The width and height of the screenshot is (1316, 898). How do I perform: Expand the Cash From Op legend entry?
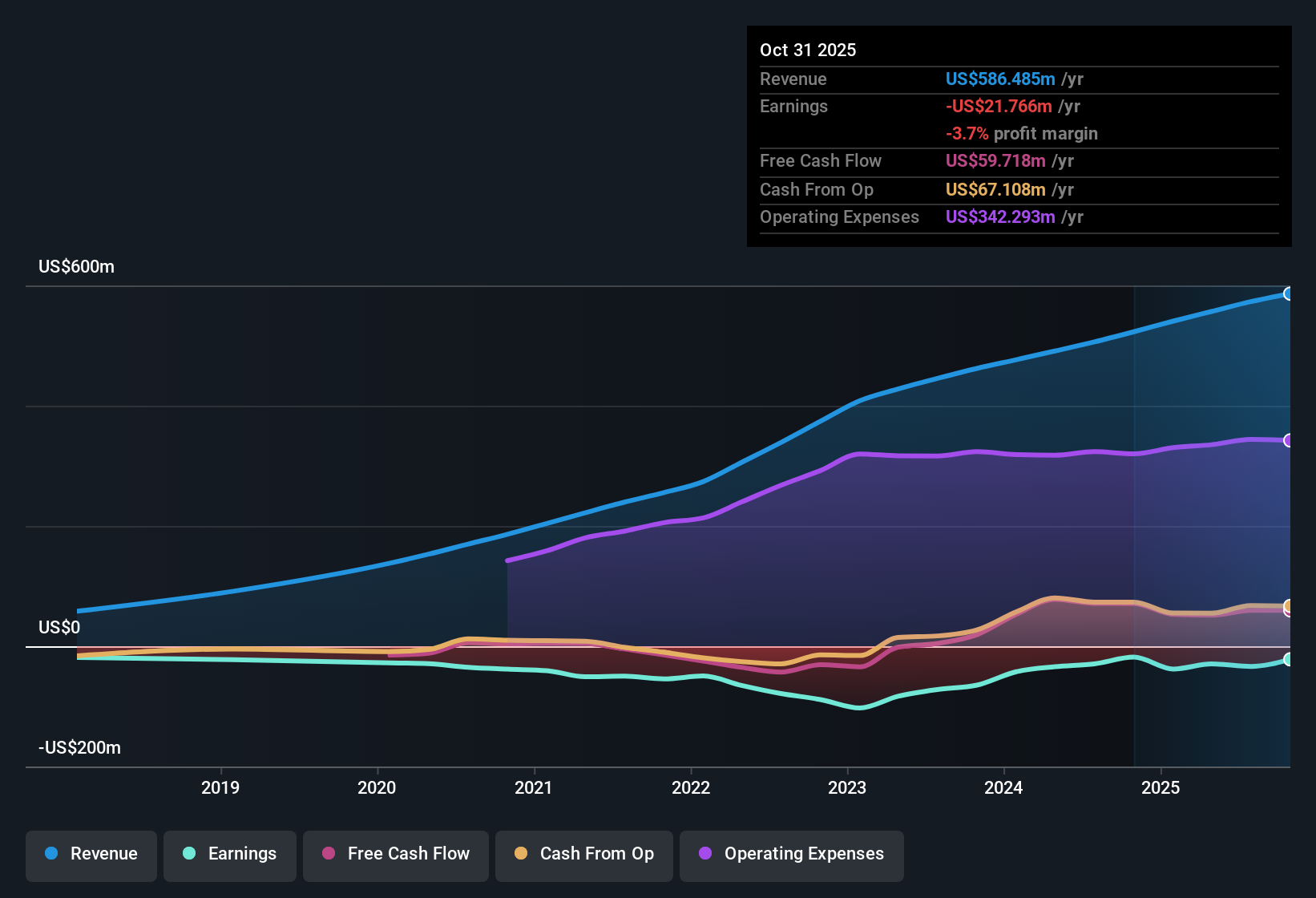pos(583,854)
